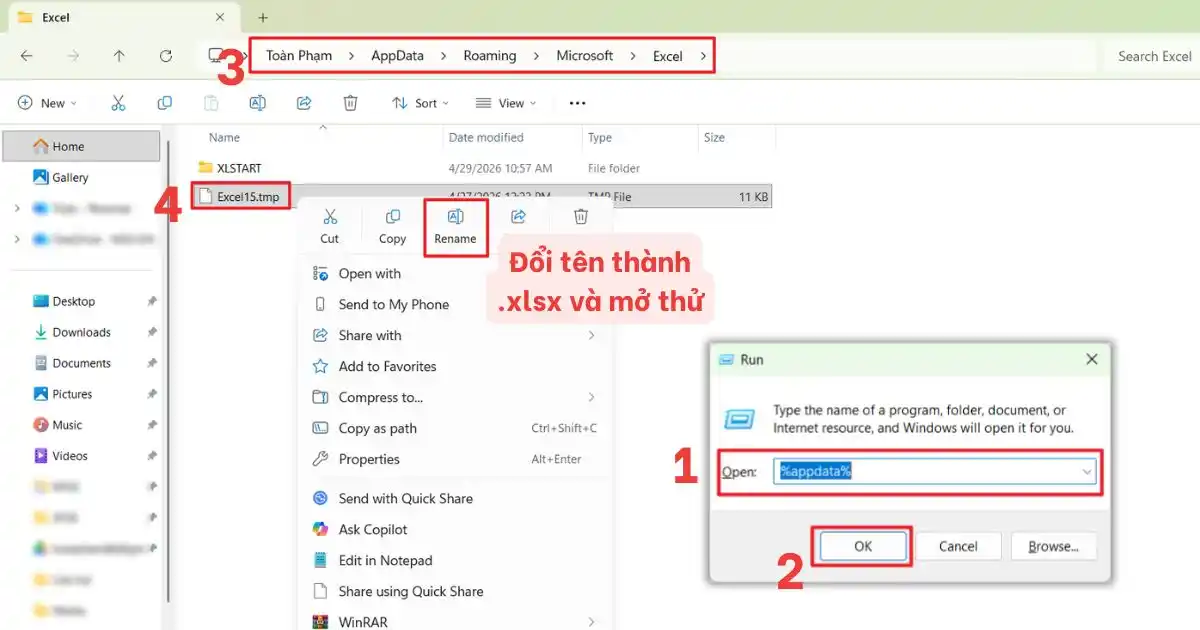
Task: Click OK in Run dialog
Action: pyautogui.click(x=863, y=547)
